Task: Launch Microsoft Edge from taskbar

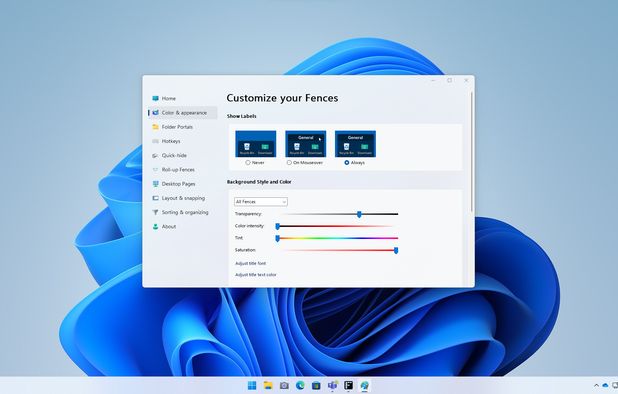Action: (300, 385)
